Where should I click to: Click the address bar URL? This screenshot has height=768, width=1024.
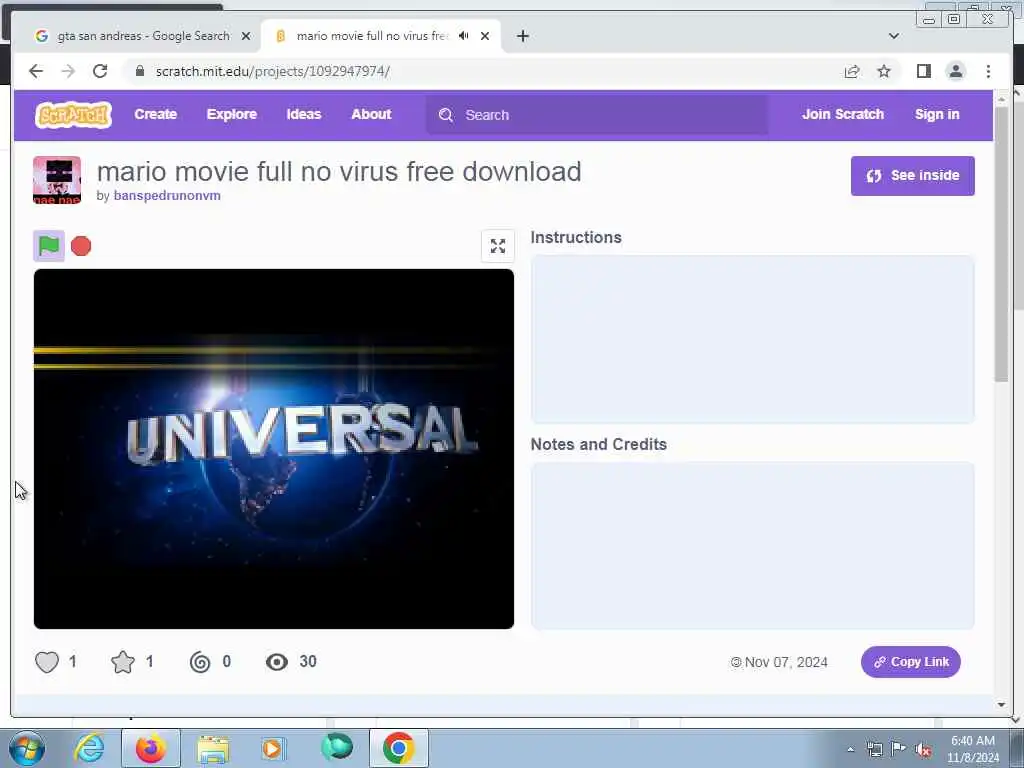tap(272, 71)
